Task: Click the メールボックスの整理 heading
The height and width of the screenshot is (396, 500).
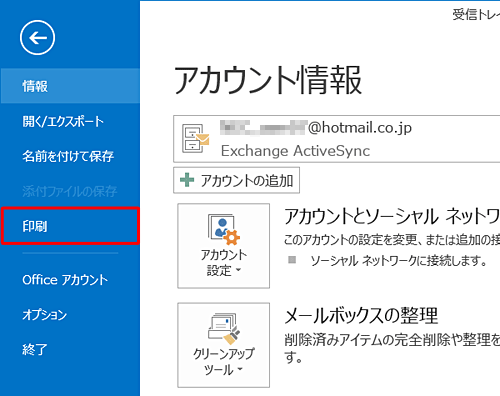Action: pos(361,315)
